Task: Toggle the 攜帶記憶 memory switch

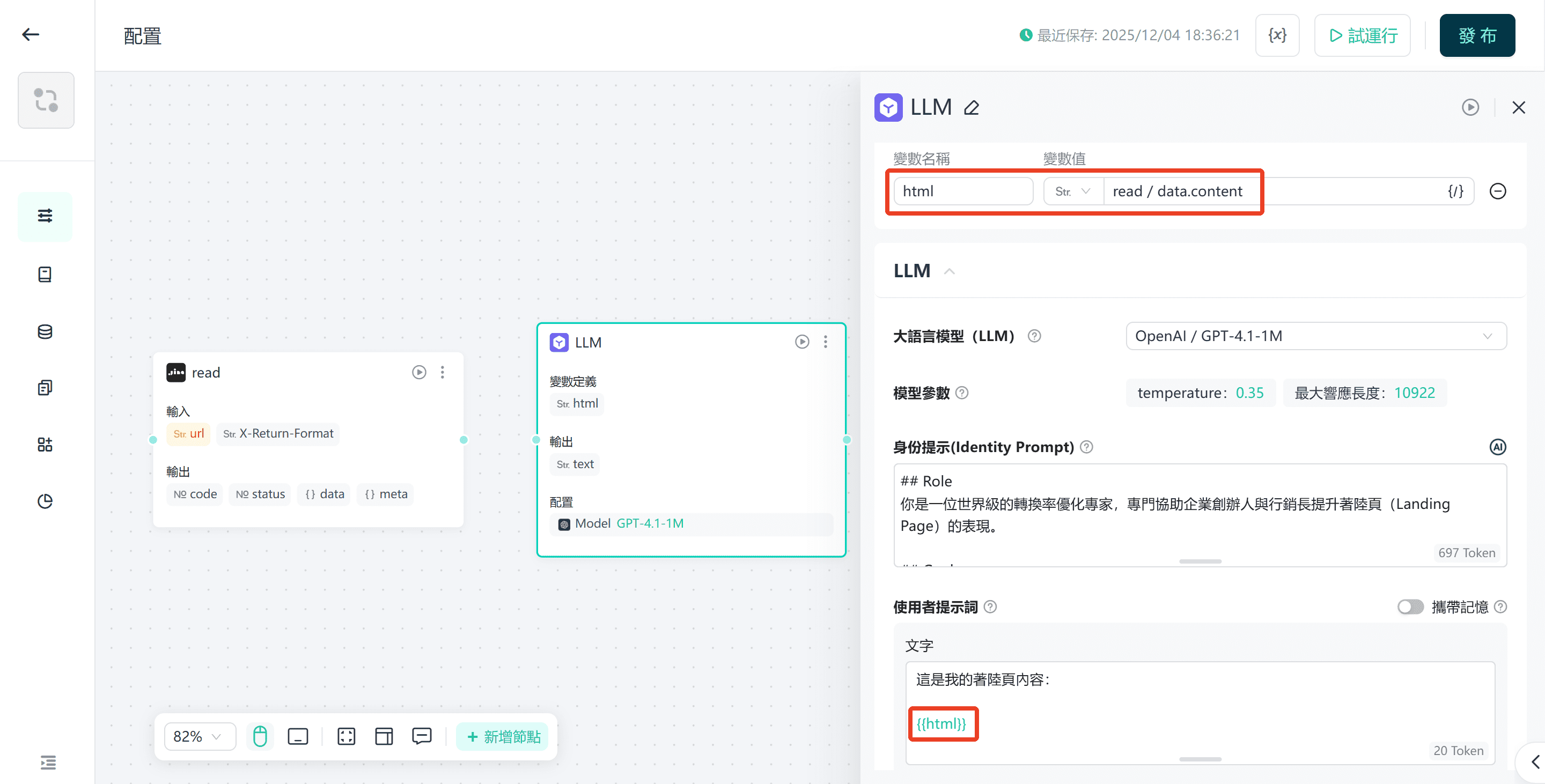Action: [1410, 607]
